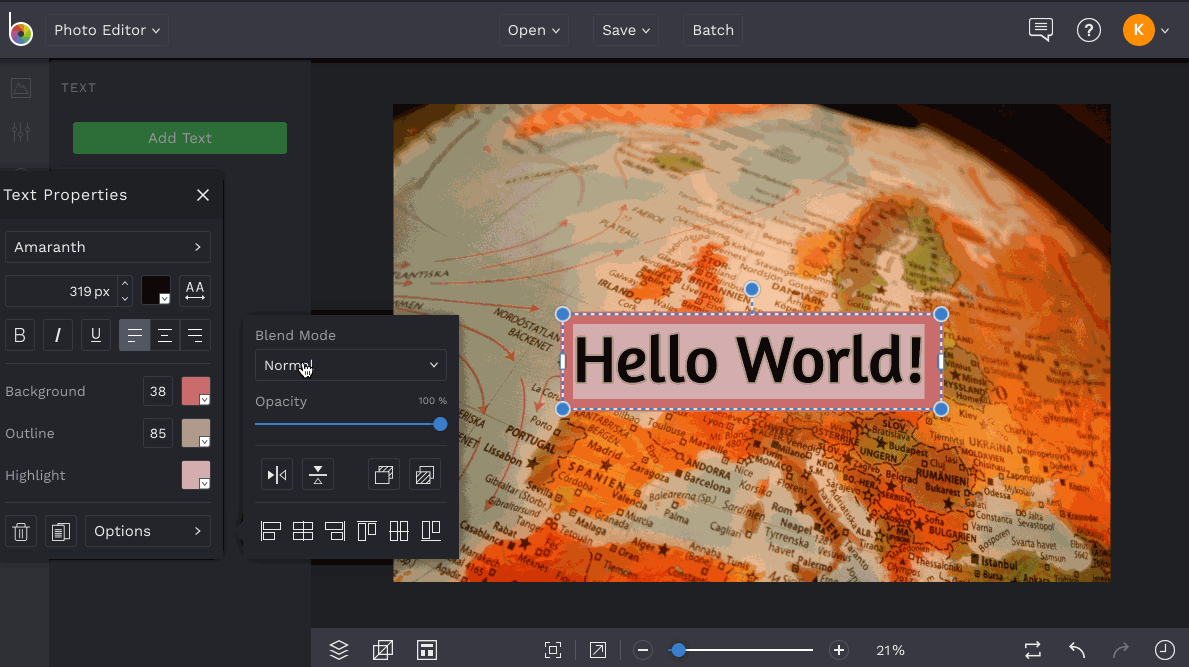The height and width of the screenshot is (667, 1189).
Task: Open the Highlight color swatch
Action: (196, 475)
